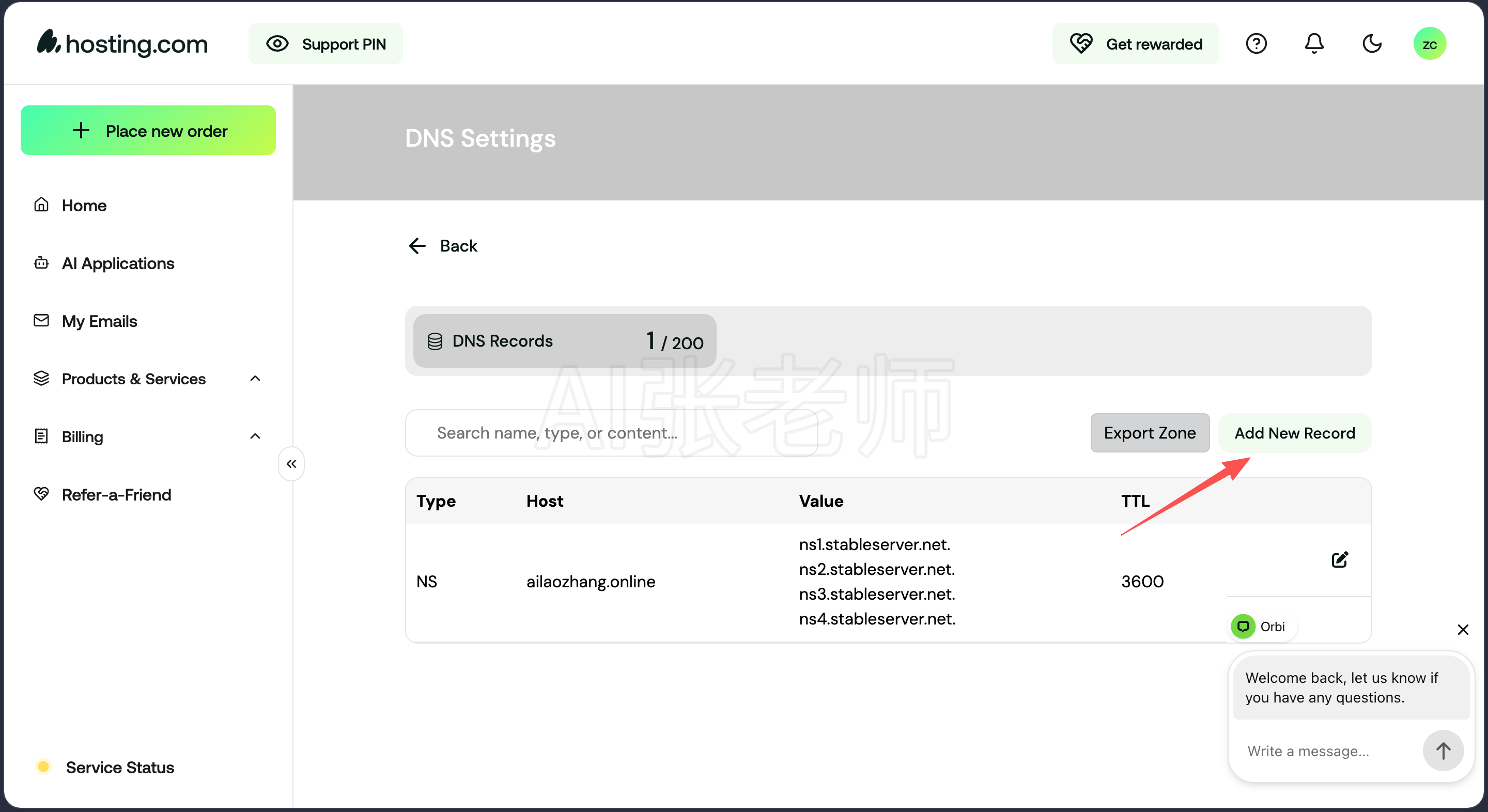Click Add New Record button
The image size is (1488, 812).
pos(1294,433)
